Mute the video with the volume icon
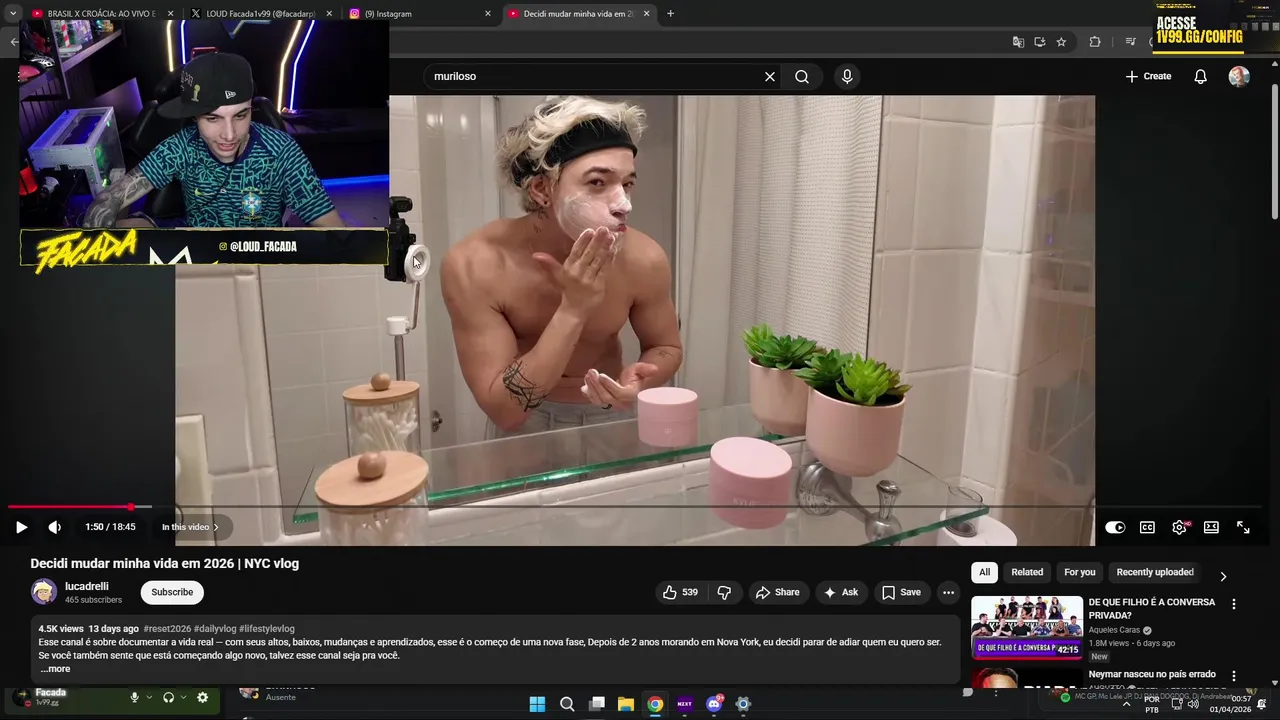This screenshot has height=720, width=1280. pyautogui.click(x=55, y=527)
